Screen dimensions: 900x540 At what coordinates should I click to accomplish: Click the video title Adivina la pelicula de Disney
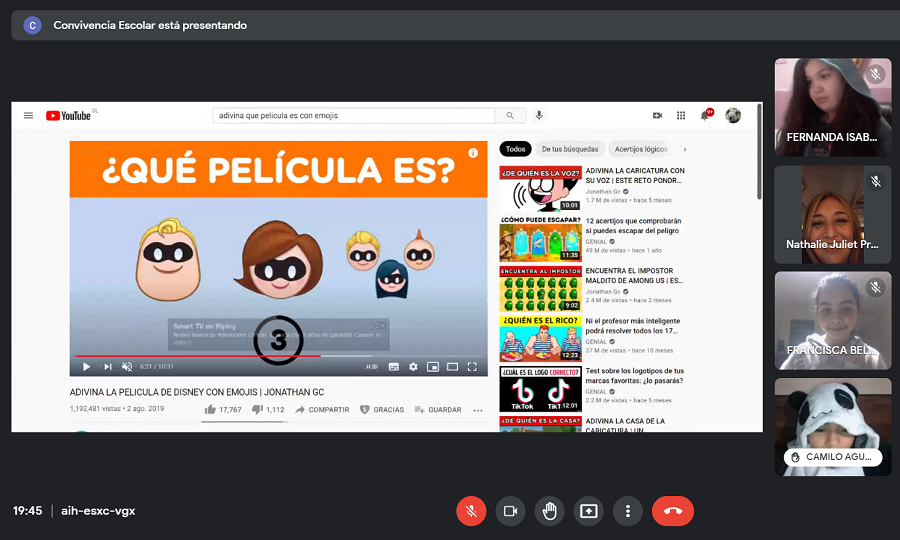[x=197, y=392]
